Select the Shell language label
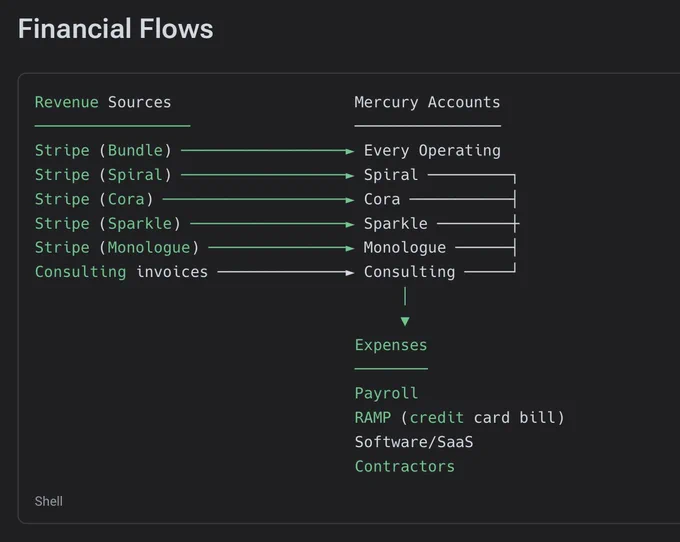Image resolution: width=680 pixels, height=542 pixels. tap(49, 501)
